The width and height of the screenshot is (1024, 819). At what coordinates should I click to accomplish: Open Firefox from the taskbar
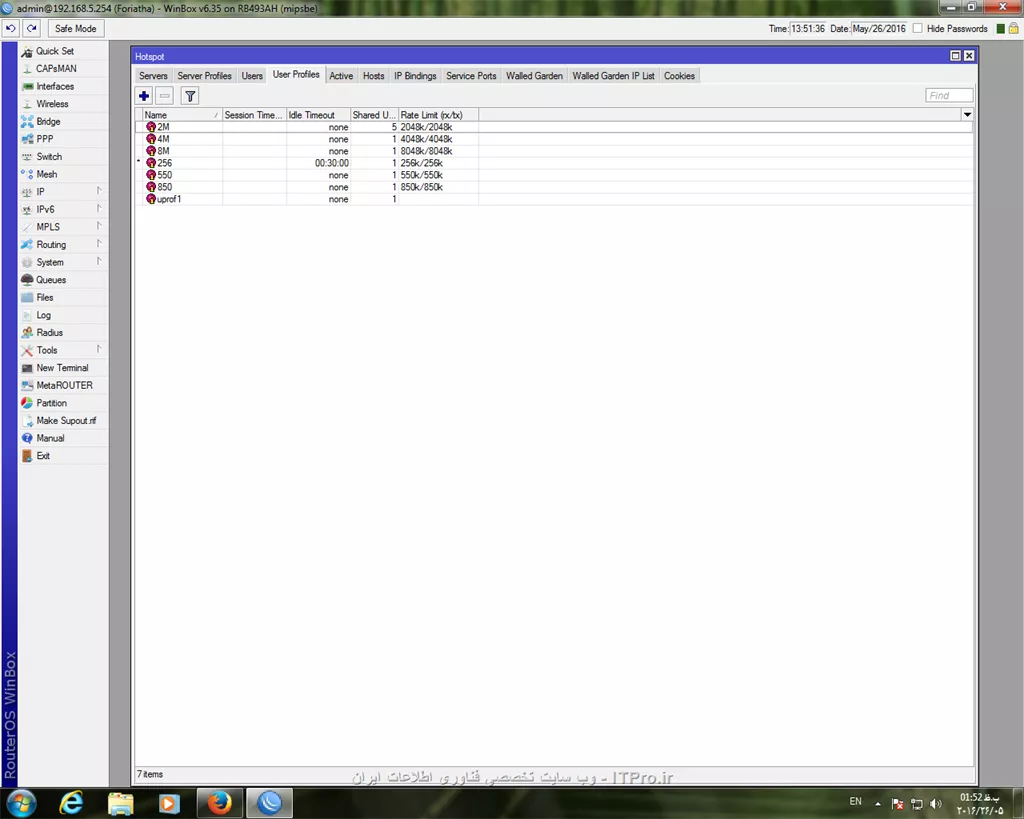[x=219, y=803]
